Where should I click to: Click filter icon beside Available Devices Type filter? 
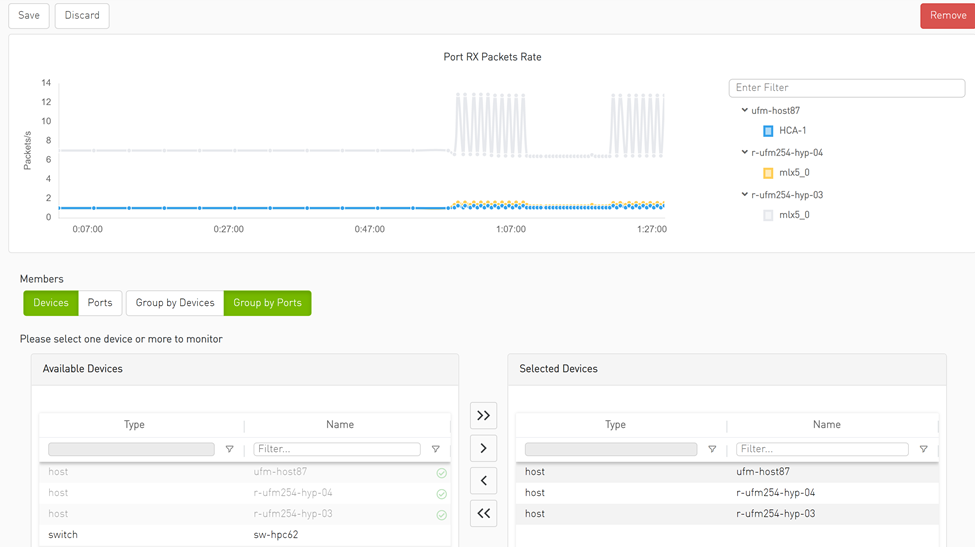click(x=230, y=450)
